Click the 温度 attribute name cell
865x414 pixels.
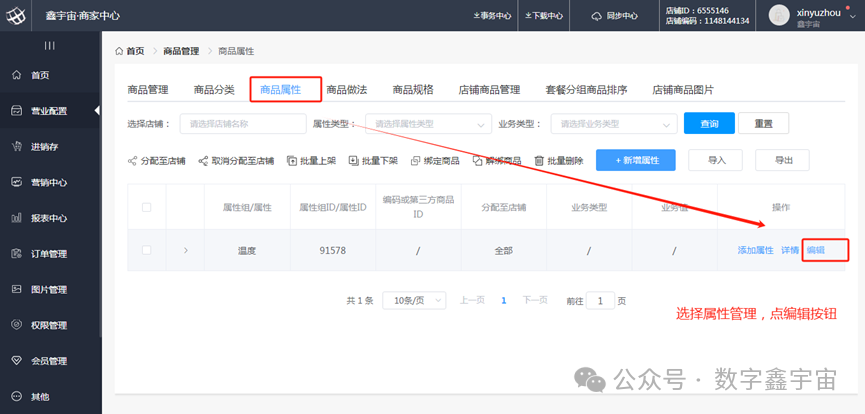(x=247, y=250)
